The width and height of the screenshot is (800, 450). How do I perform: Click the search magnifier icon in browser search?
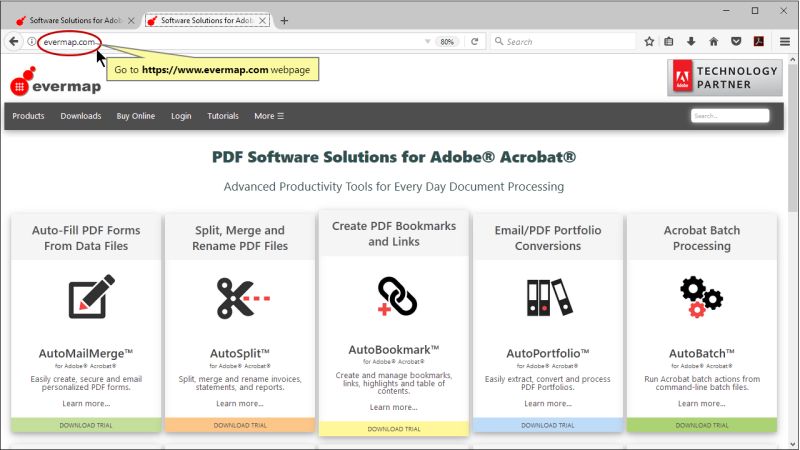click(499, 41)
